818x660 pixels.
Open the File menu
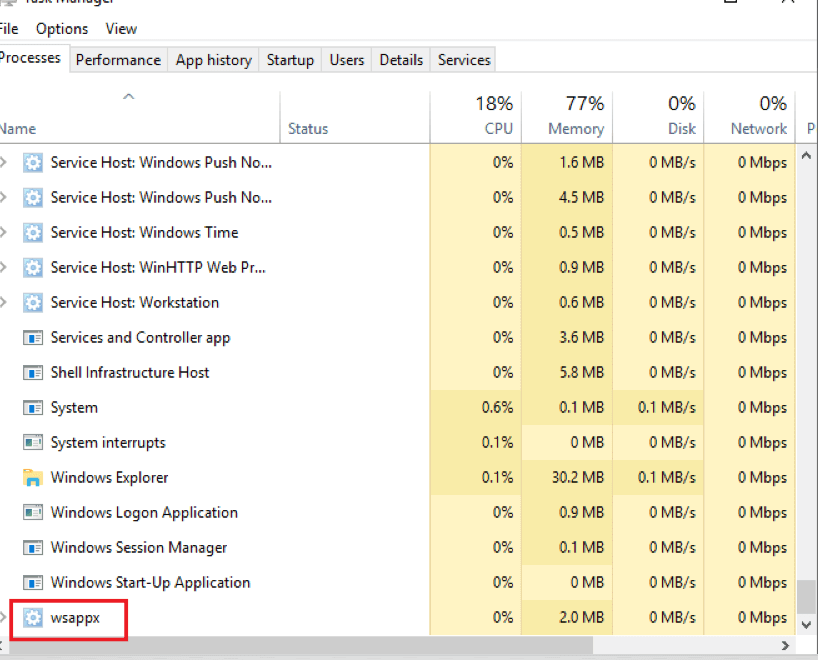8,29
